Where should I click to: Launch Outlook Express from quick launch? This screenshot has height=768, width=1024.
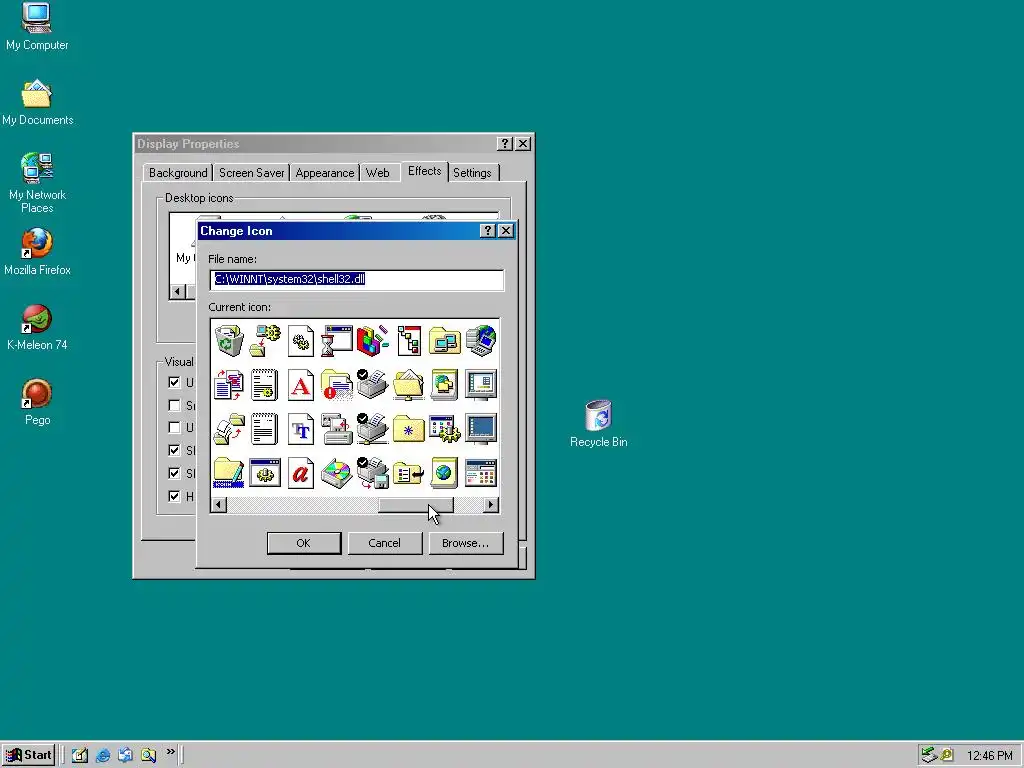(125, 755)
